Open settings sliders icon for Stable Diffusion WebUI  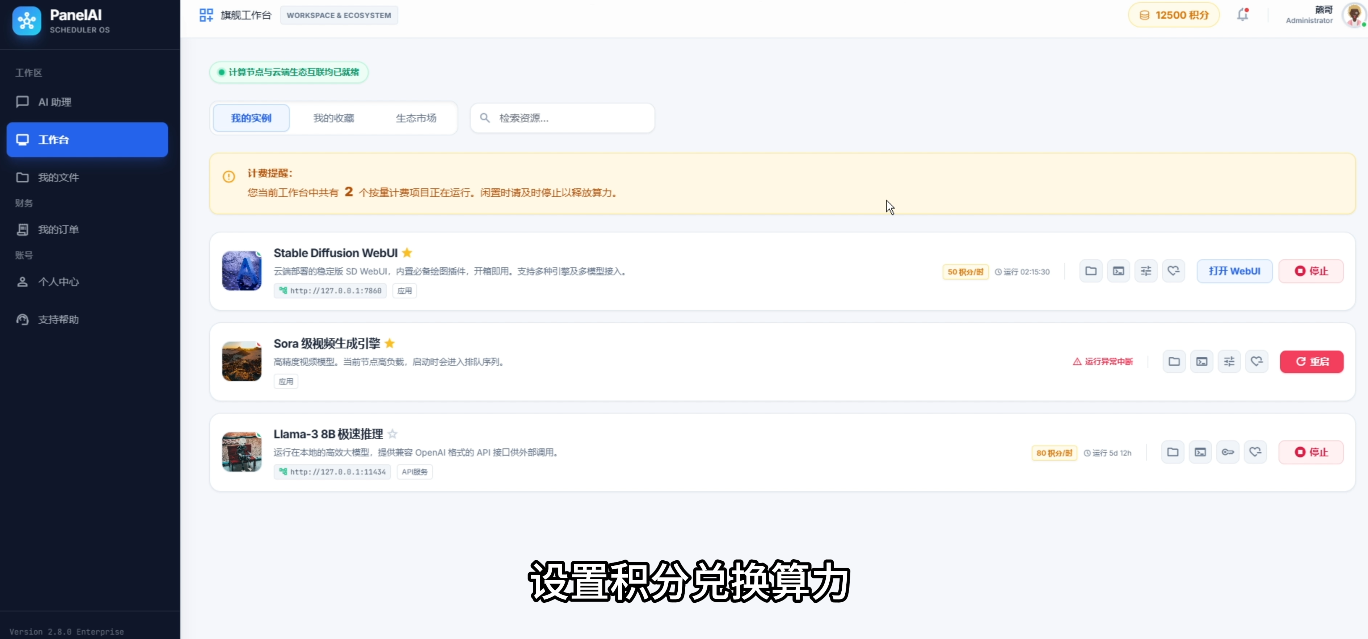pyautogui.click(x=1146, y=271)
